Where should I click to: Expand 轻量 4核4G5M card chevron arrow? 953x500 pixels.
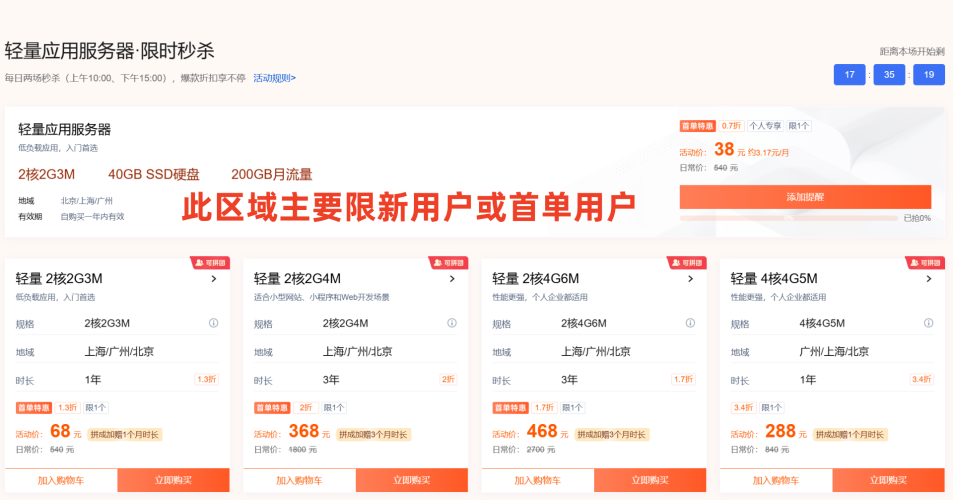tap(929, 279)
